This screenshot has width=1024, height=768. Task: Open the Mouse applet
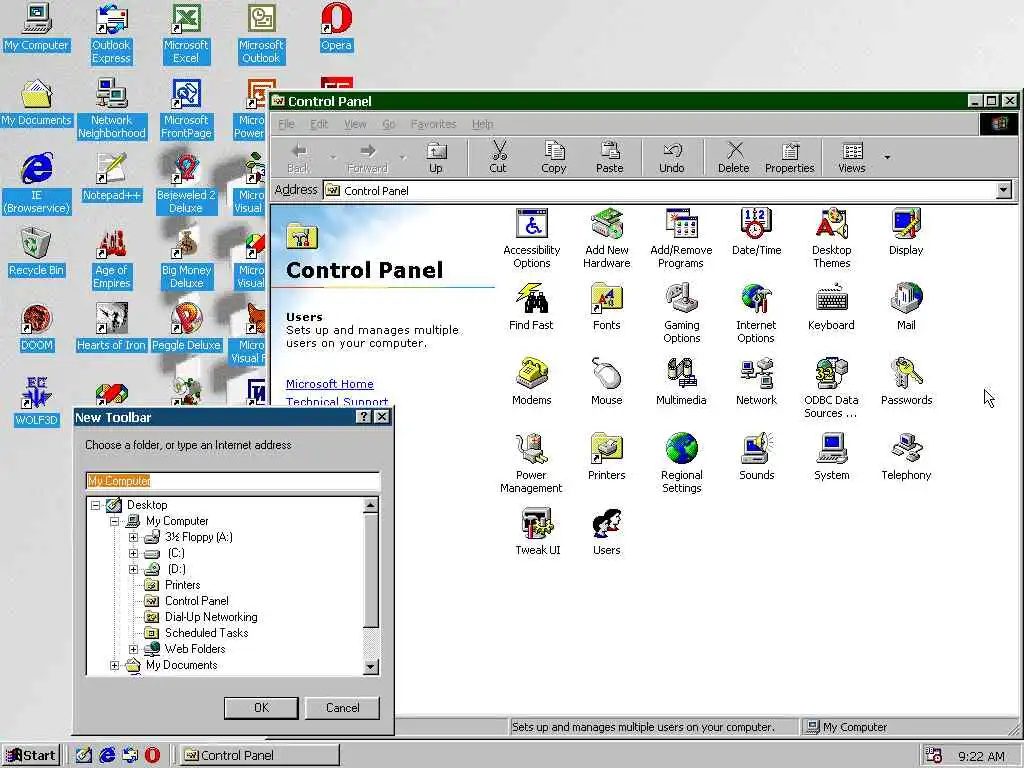(607, 382)
